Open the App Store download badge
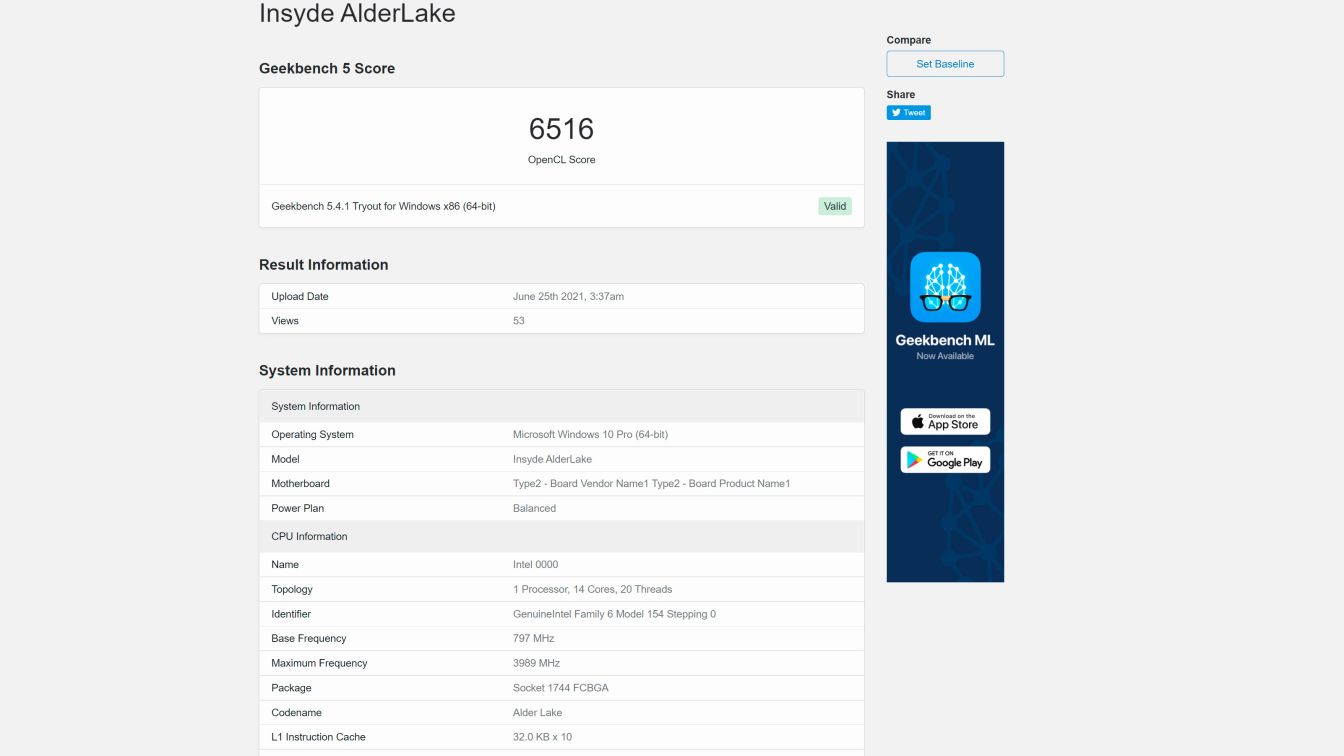Image resolution: width=1344 pixels, height=756 pixels. click(945, 421)
